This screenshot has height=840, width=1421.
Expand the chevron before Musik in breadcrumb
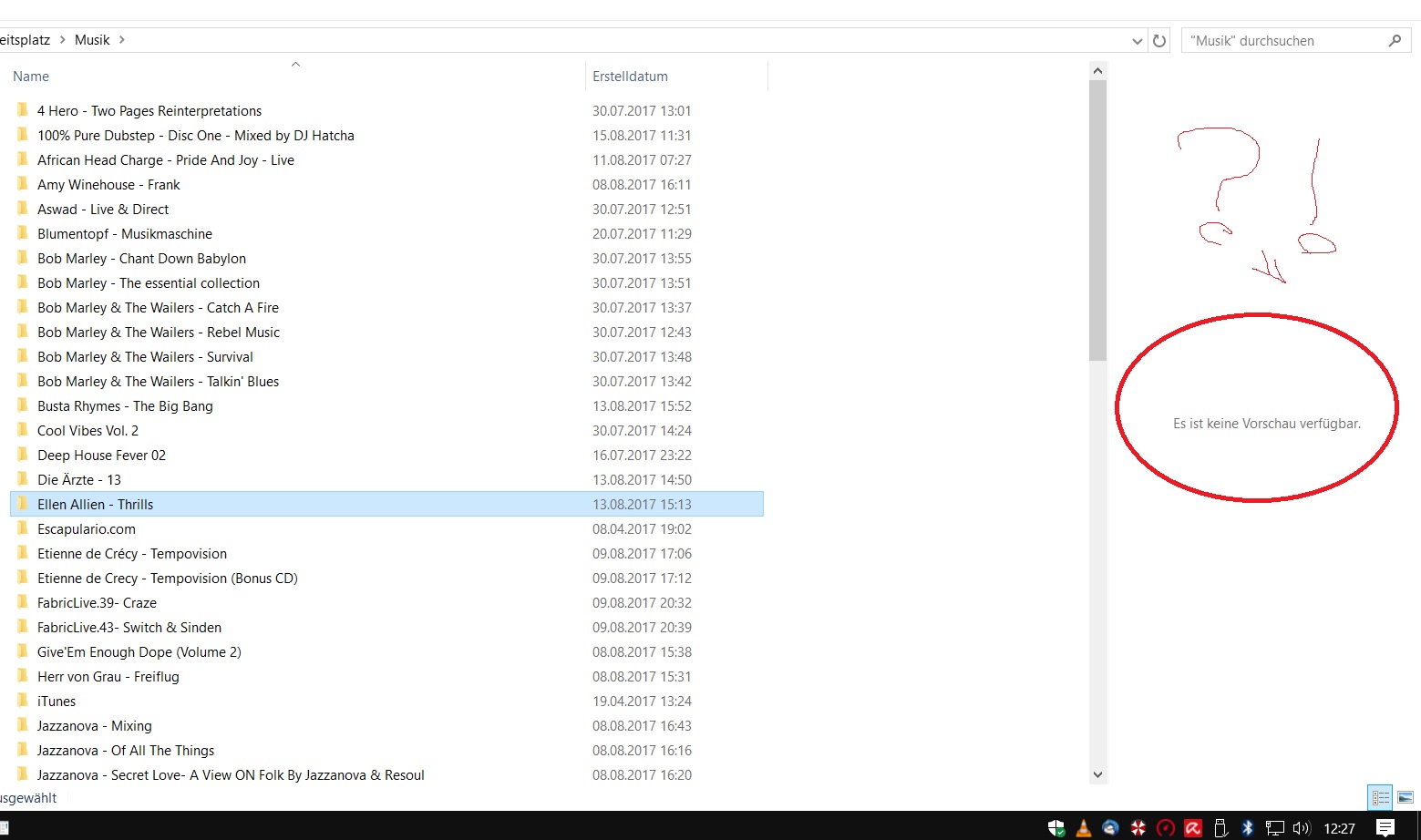click(x=62, y=40)
